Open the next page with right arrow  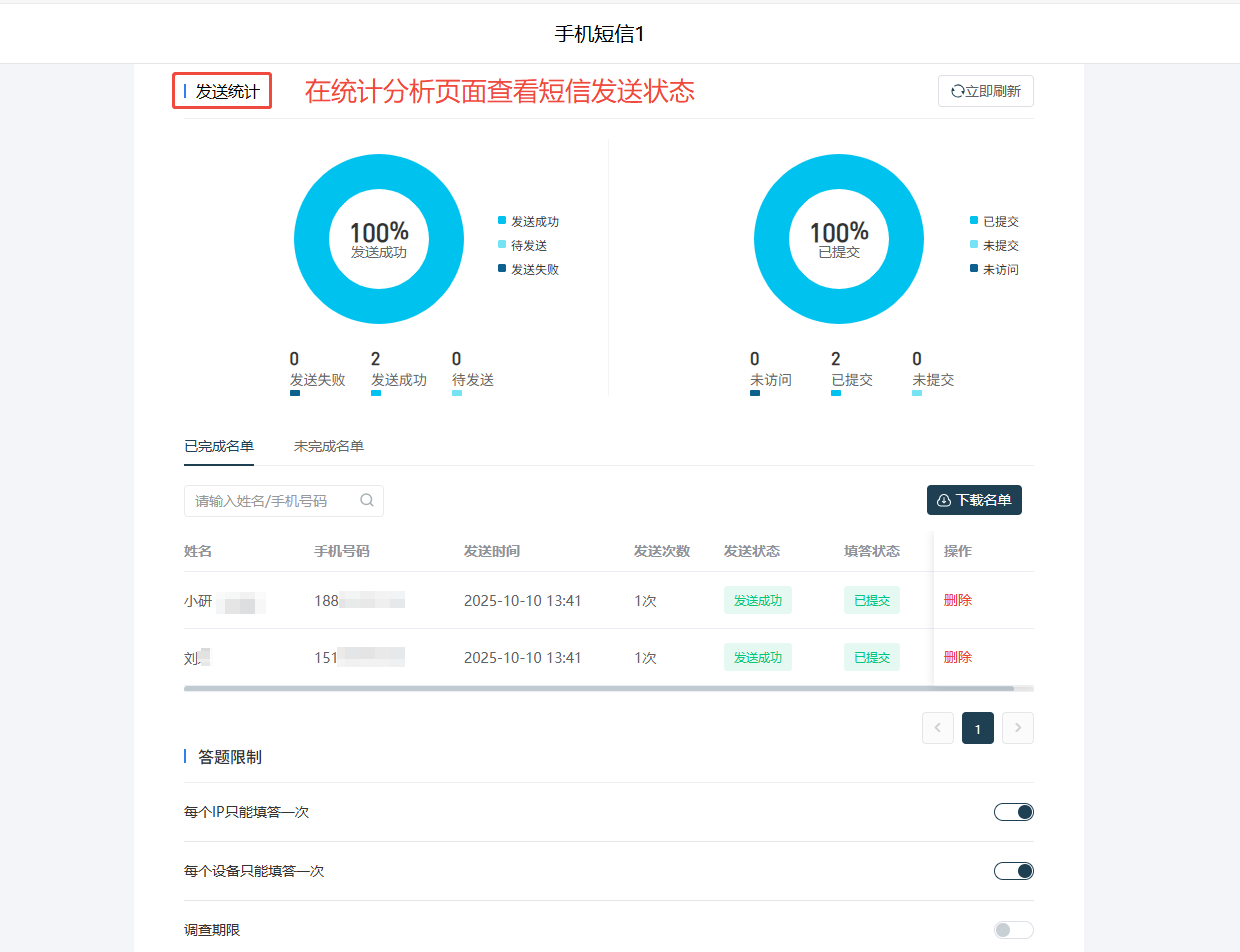click(1017, 728)
